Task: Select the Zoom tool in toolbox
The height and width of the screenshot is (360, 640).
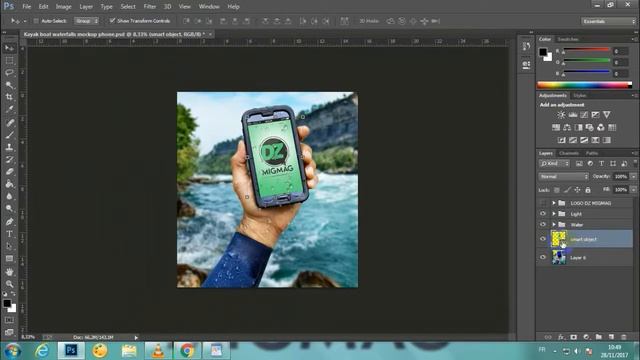Action: [9, 284]
